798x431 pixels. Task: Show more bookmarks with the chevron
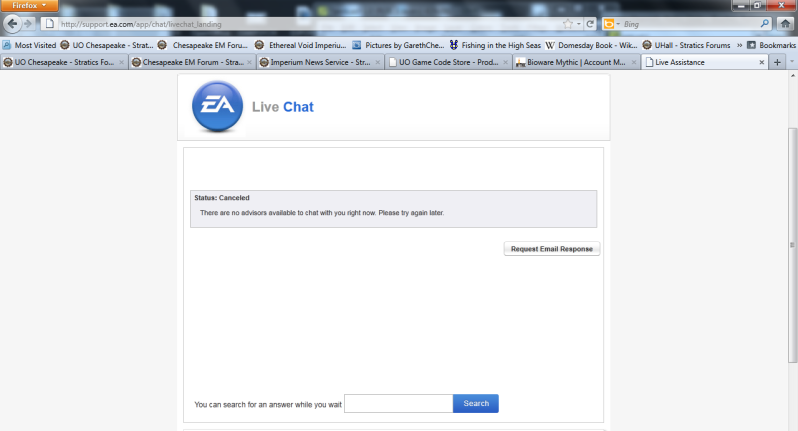(x=739, y=45)
